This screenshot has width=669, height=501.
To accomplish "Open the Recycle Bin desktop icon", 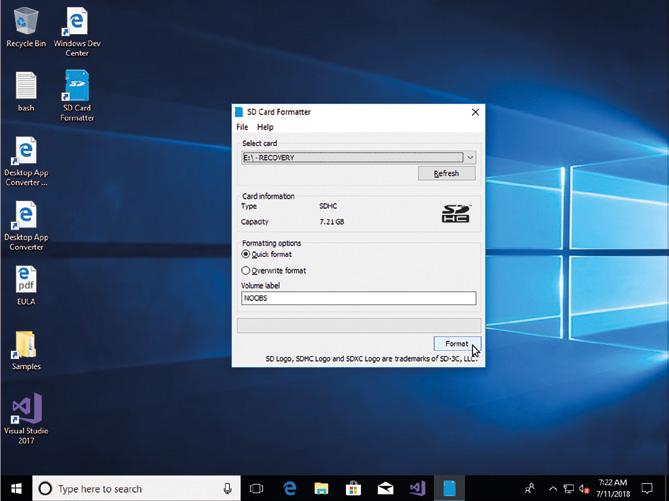I will tap(26, 27).
